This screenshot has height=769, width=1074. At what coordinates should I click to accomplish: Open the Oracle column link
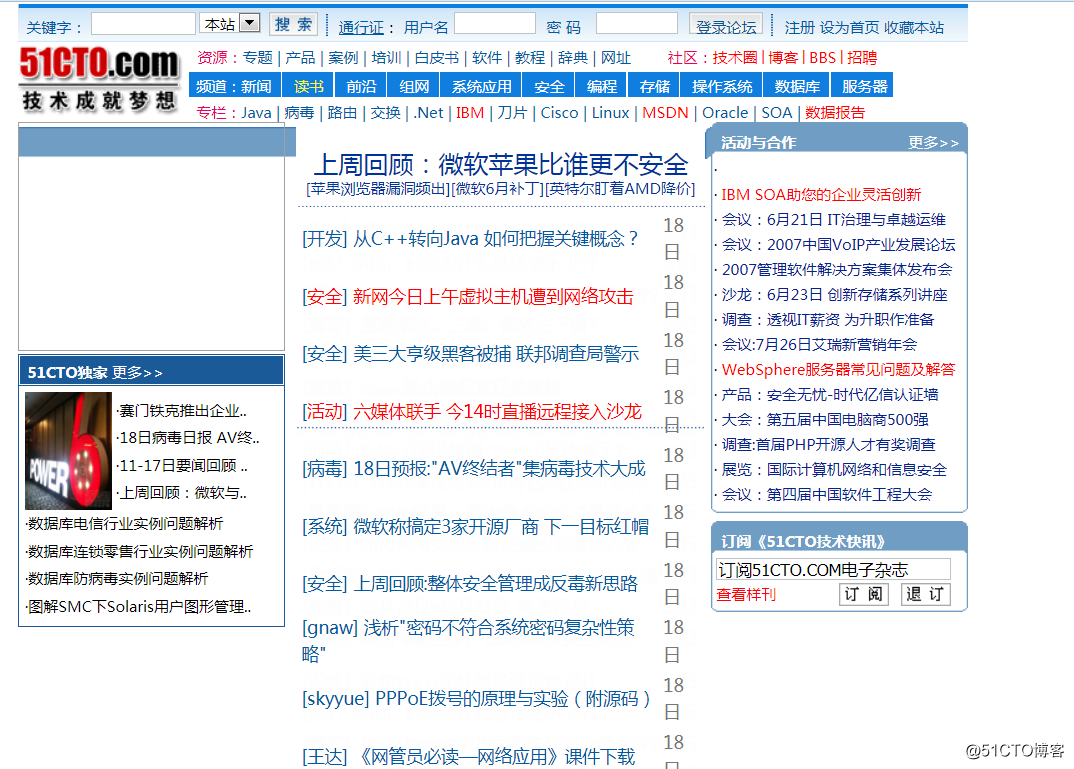pos(725,113)
